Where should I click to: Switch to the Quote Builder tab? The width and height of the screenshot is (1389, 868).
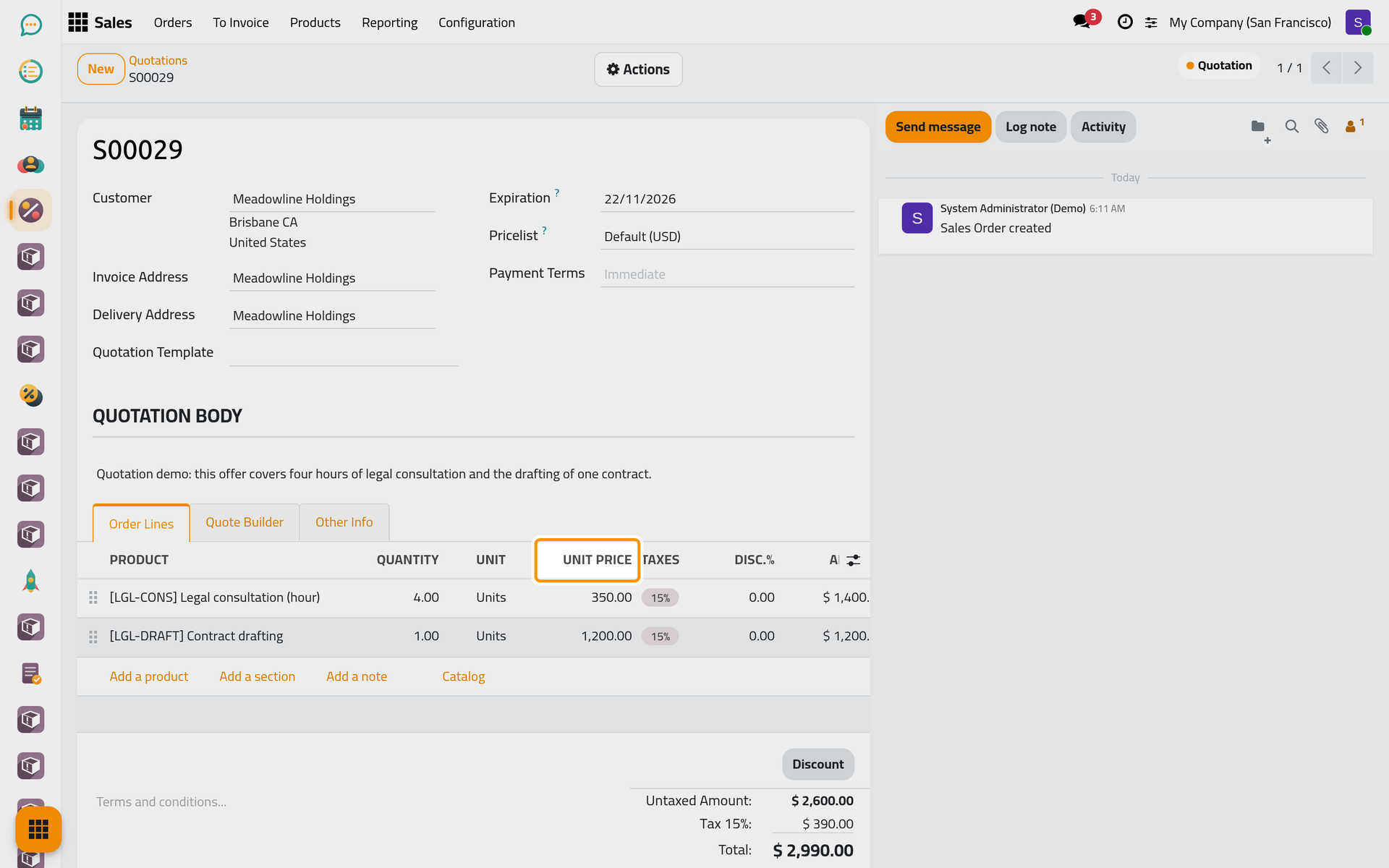pos(245,522)
